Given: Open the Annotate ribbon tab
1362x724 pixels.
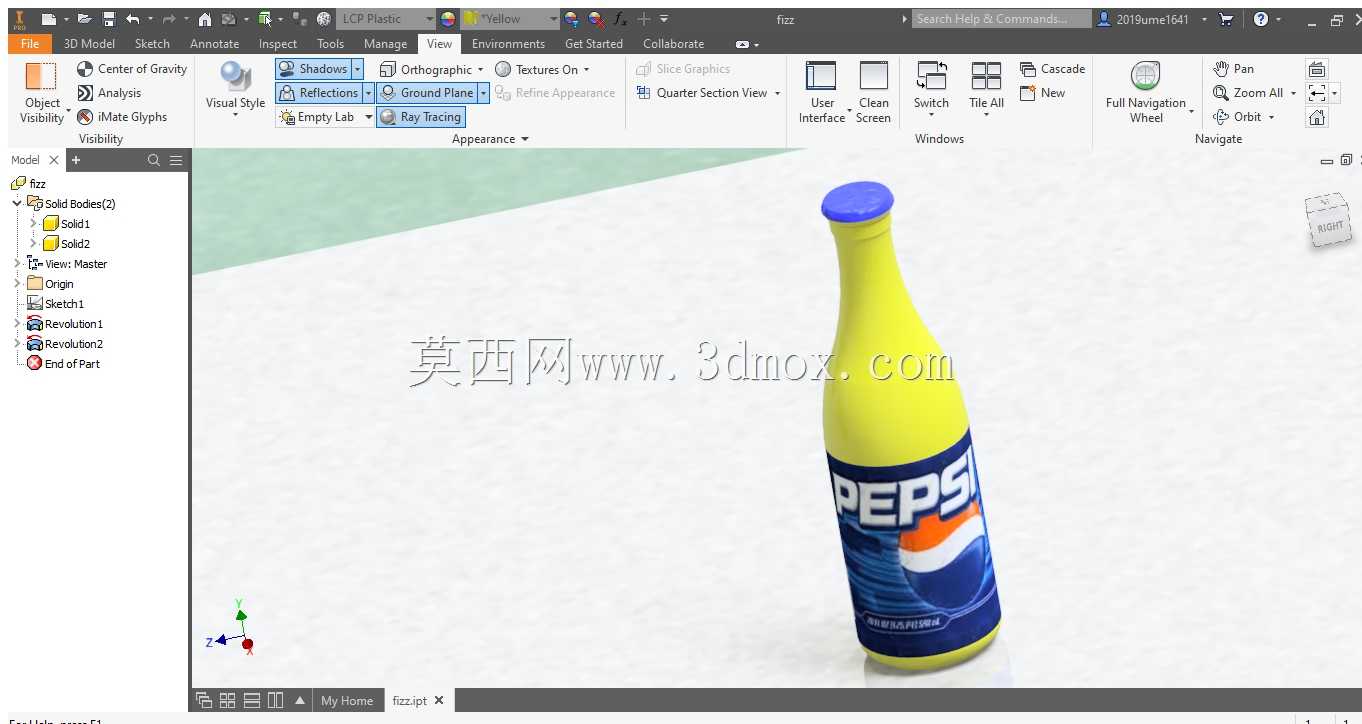Looking at the screenshot, I should click(x=214, y=44).
